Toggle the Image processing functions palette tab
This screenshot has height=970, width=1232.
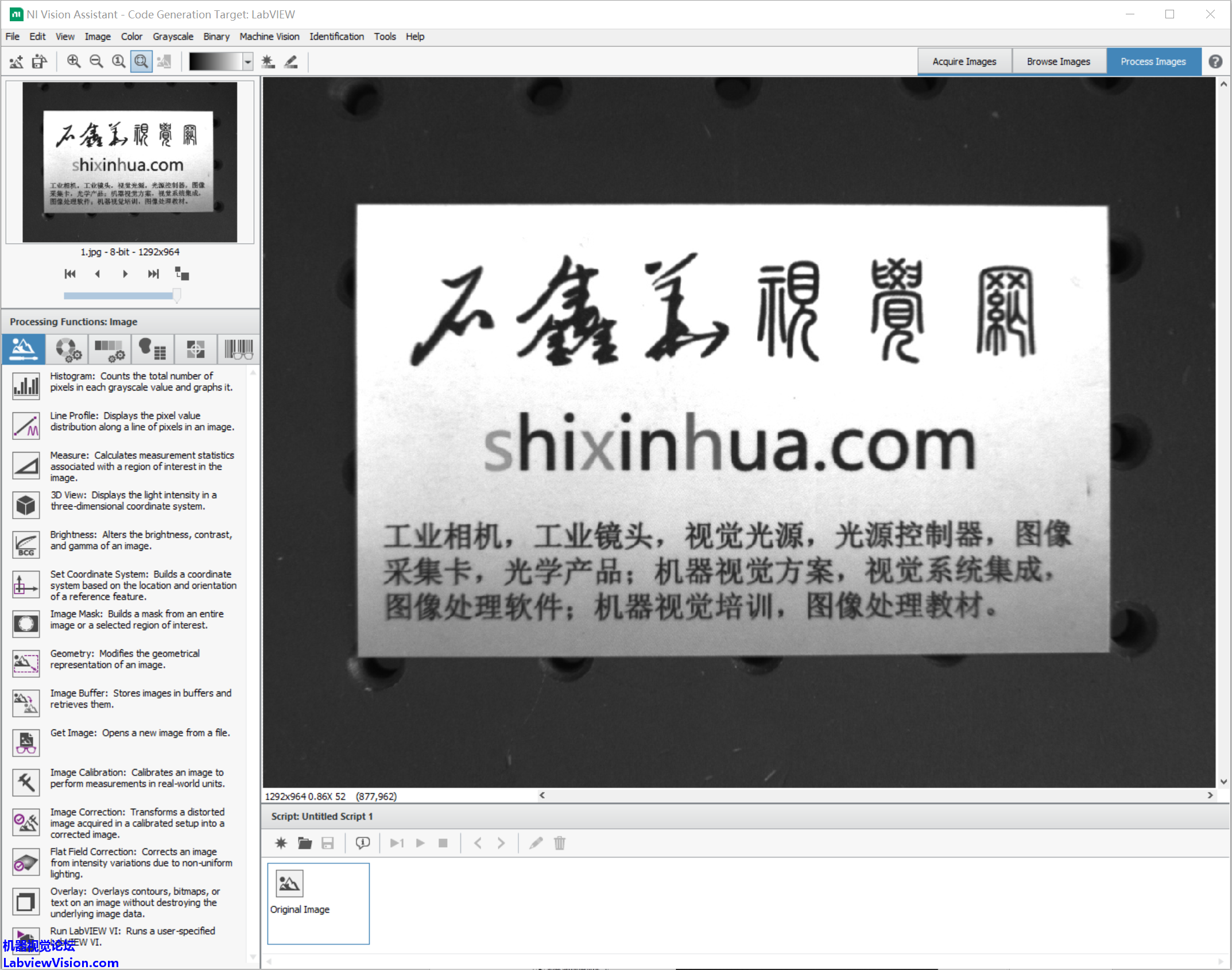click(x=24, y=349)
